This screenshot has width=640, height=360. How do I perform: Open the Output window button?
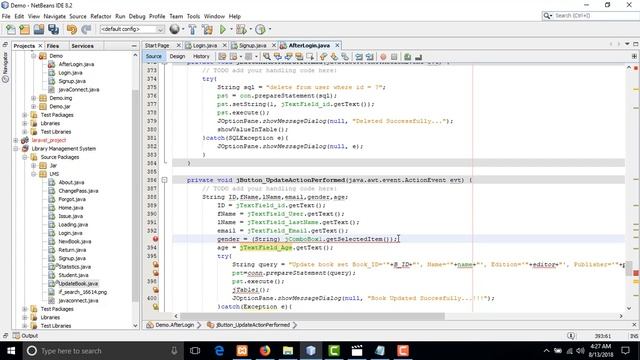25,336
